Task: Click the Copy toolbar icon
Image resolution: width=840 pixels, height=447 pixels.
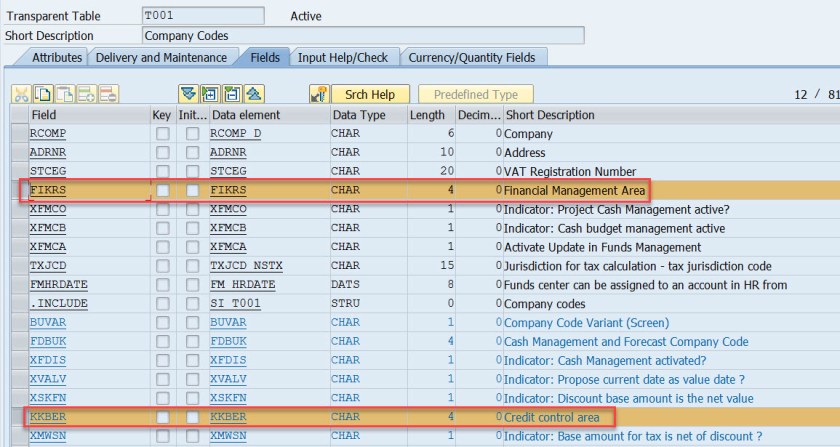Action: click(x=43, y=94)
